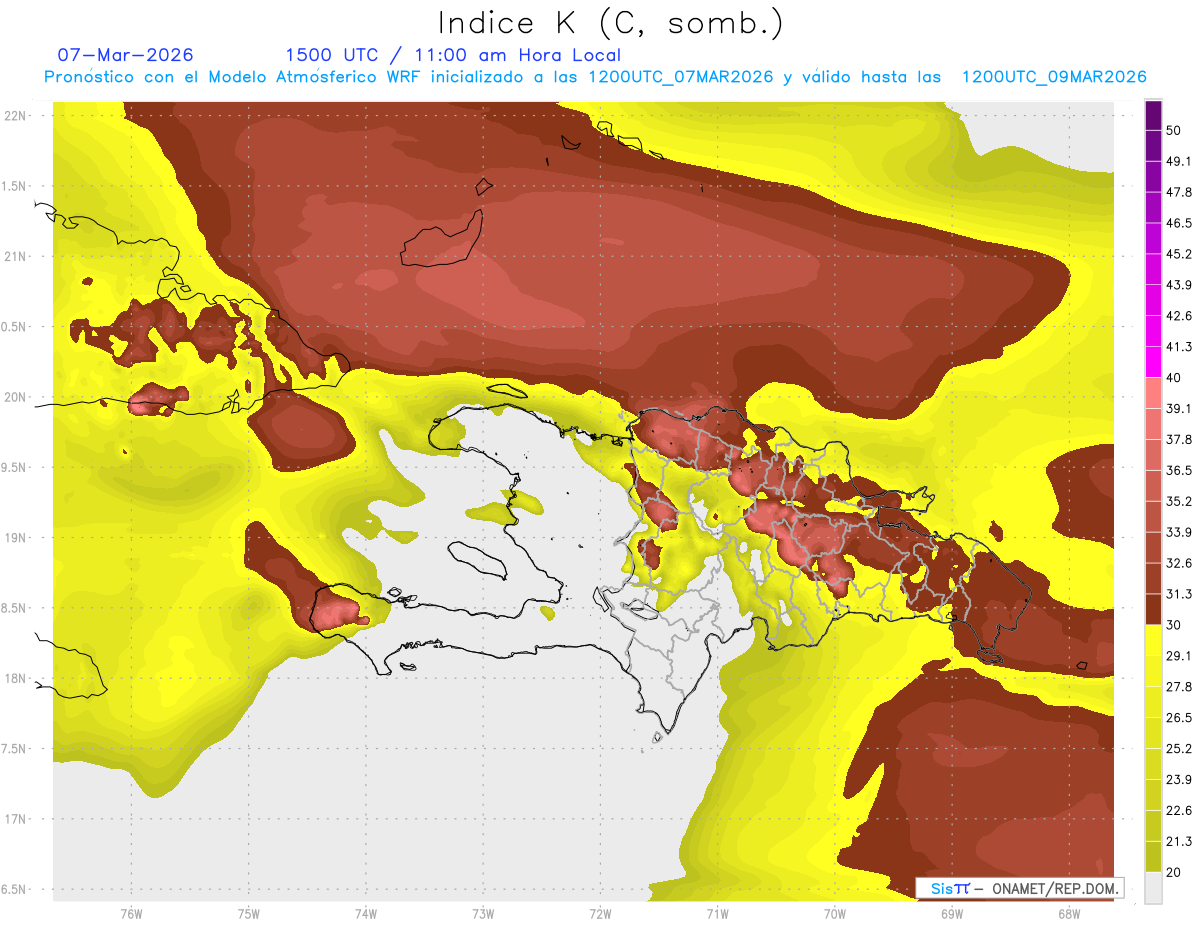Viewport: 1200px width, 927px height.
Task: Click the latitude label "19N"
Action: 15,538
